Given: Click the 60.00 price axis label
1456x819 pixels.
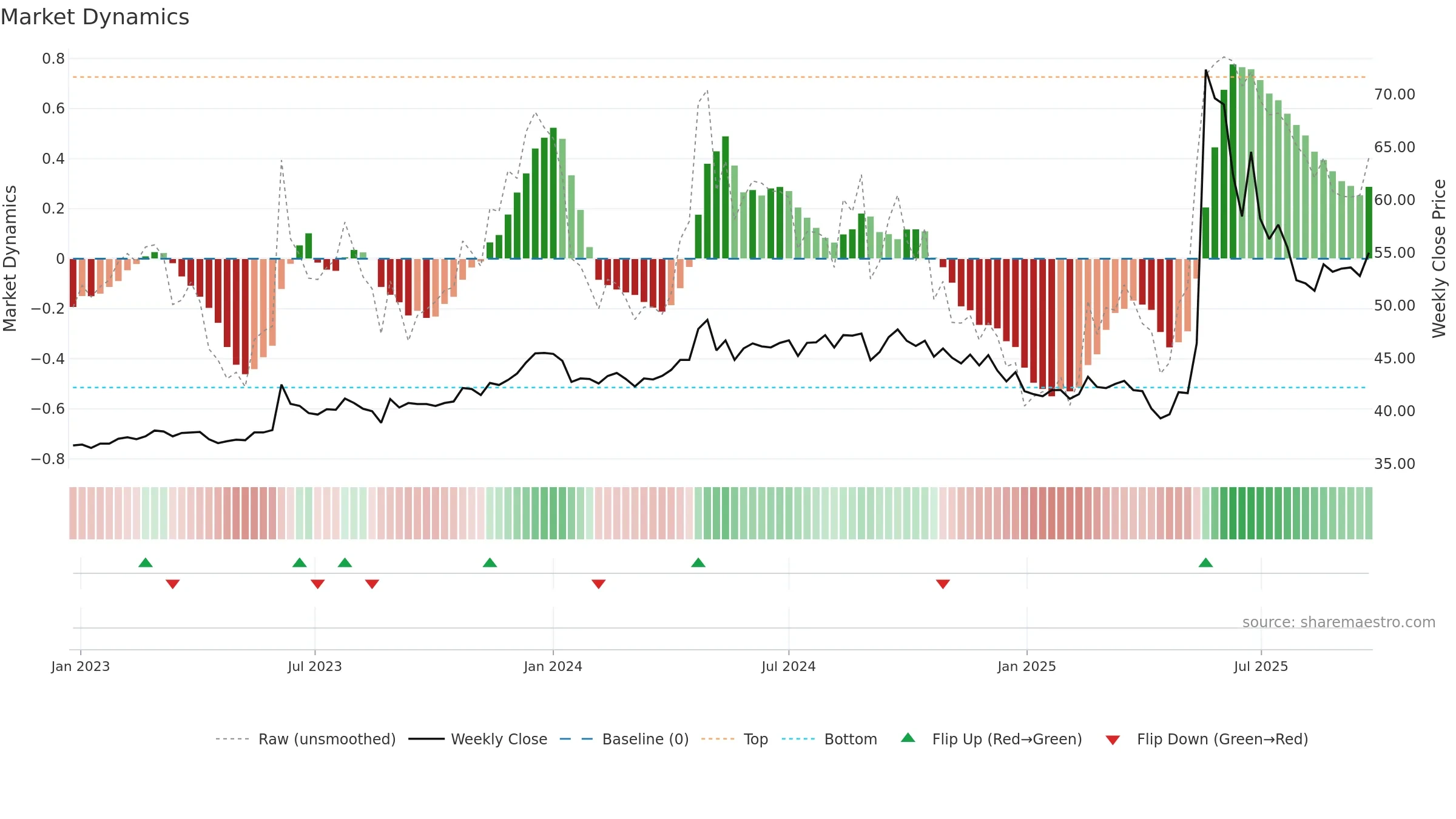Looking at the screenshot, I should (1395, 200).
